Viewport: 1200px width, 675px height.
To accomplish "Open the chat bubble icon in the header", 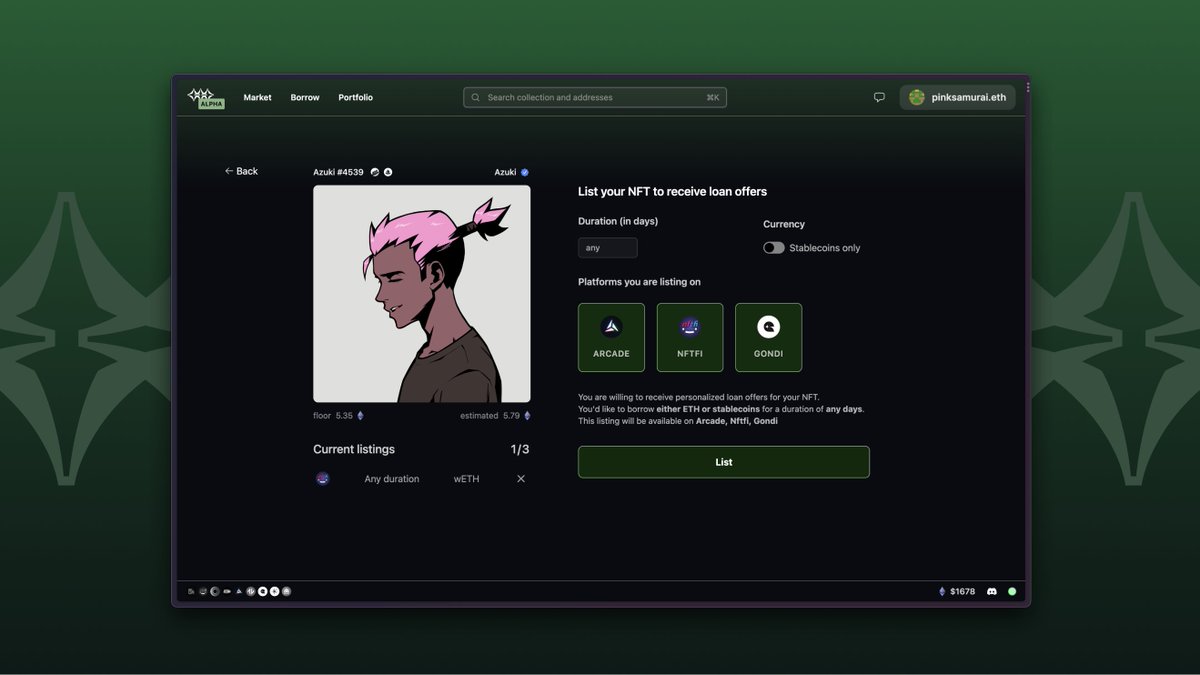I will (x=879, y=98).
